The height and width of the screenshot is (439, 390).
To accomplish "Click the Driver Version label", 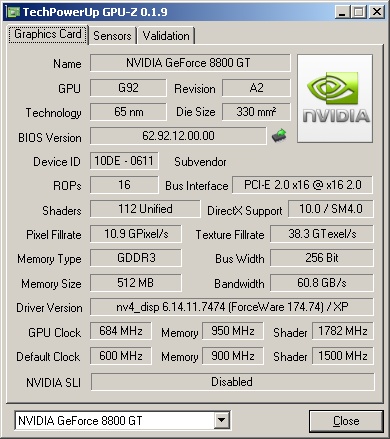I will pyautogui.click(x=49, y=308).
